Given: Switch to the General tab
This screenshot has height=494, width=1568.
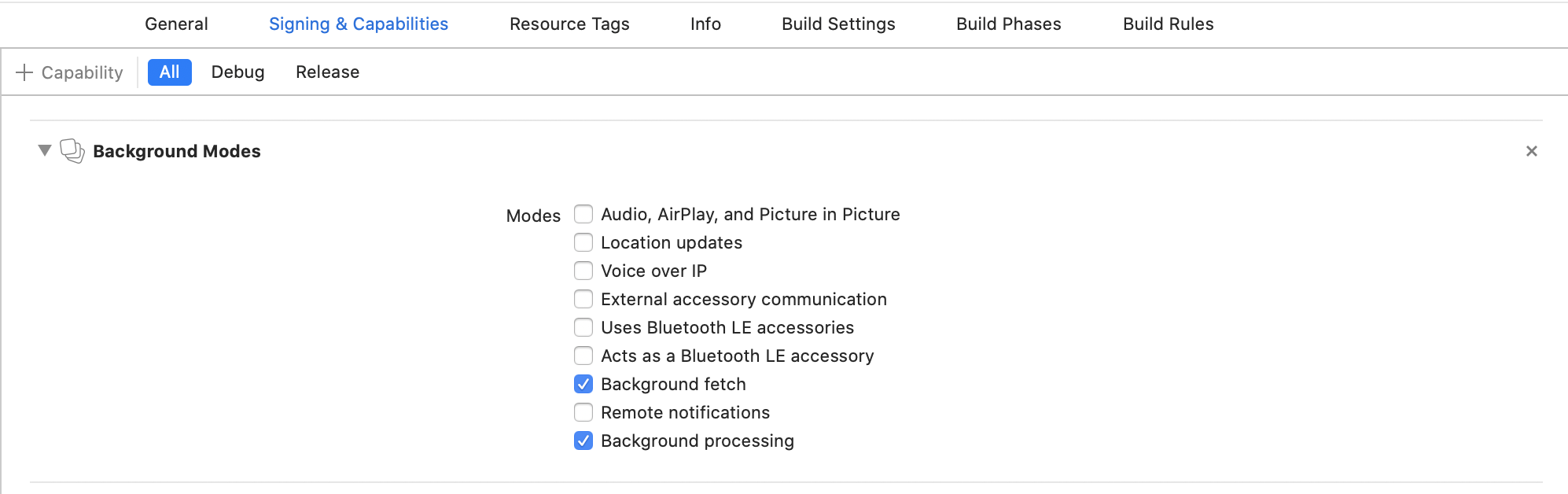Looking at the screenshot, I should tap(176, 24).
